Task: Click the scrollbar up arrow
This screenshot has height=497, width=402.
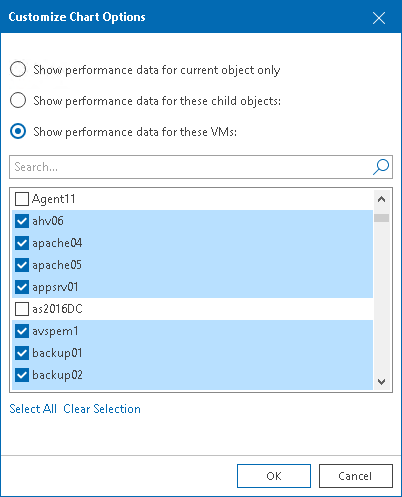Action: pos(382,199)
